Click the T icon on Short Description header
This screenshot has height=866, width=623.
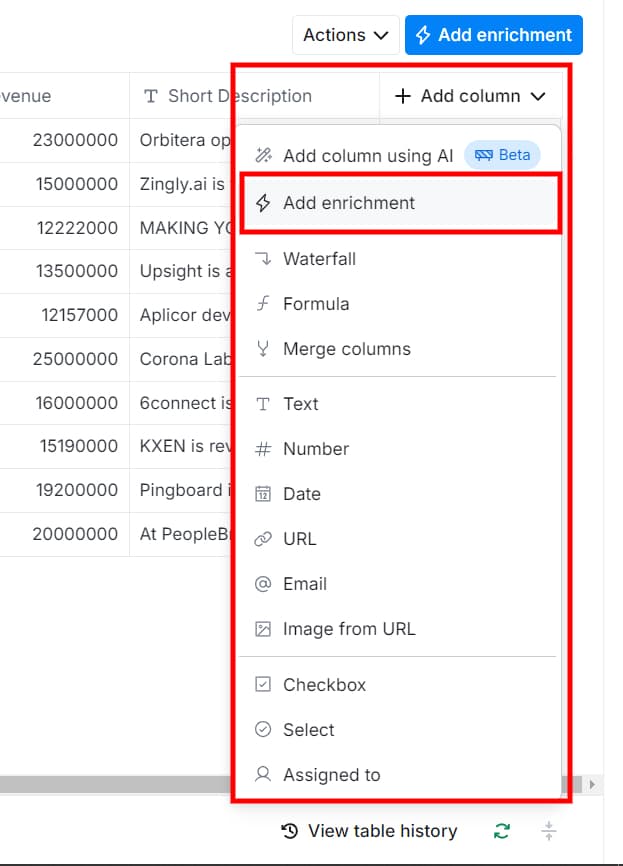tap(150, 95)
